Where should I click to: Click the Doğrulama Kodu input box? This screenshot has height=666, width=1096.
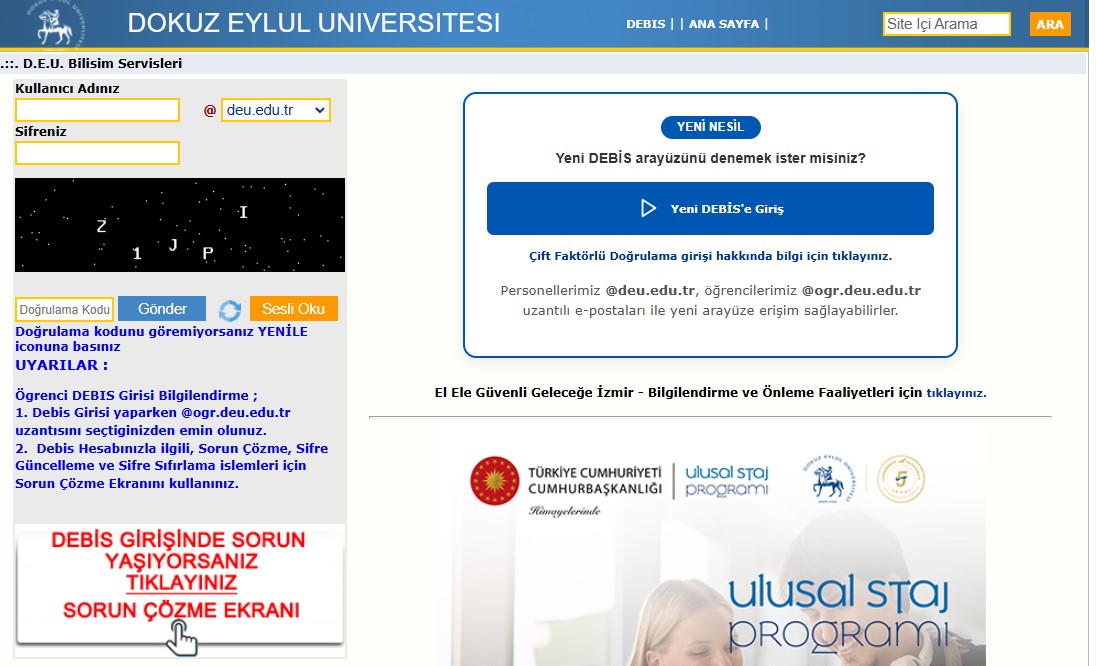[x=65, y=309]
